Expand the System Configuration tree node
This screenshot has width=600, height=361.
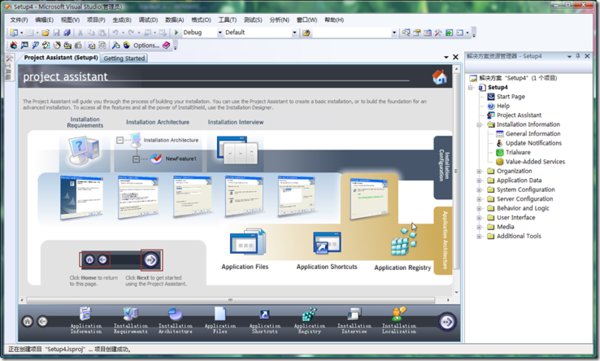pos(479,190)
